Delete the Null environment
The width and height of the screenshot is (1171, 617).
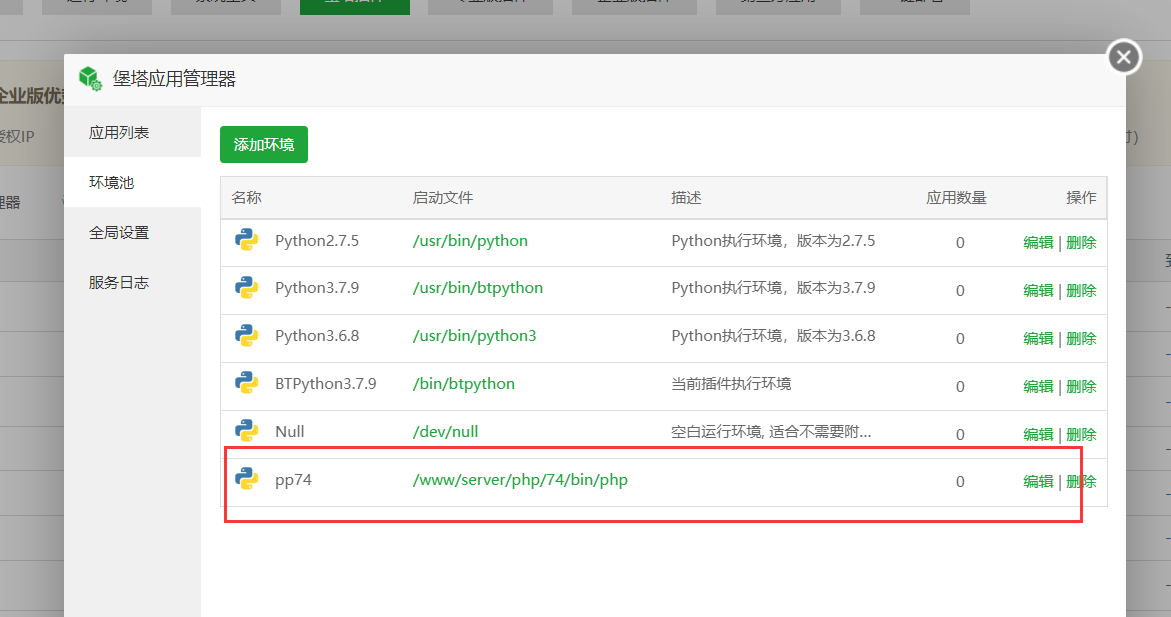pos(1081,433)
